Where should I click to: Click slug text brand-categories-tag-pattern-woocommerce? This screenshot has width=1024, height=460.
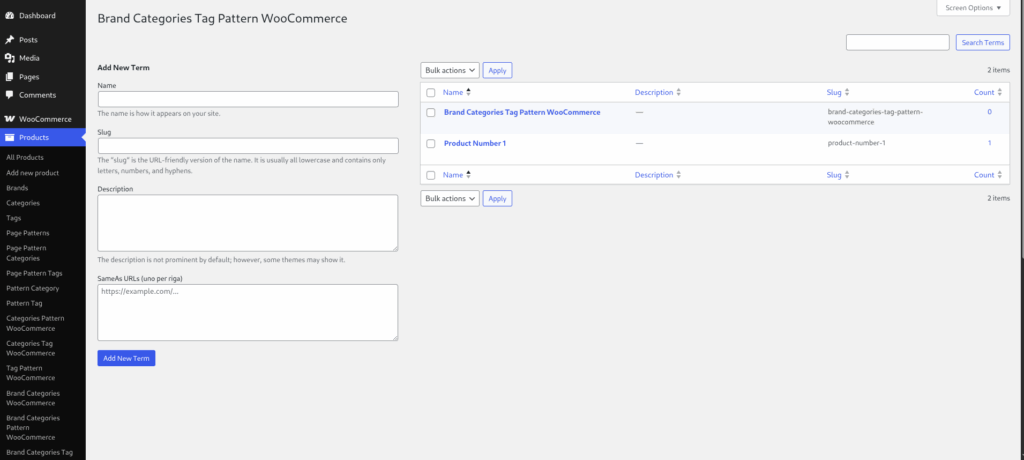coord(875,117)
